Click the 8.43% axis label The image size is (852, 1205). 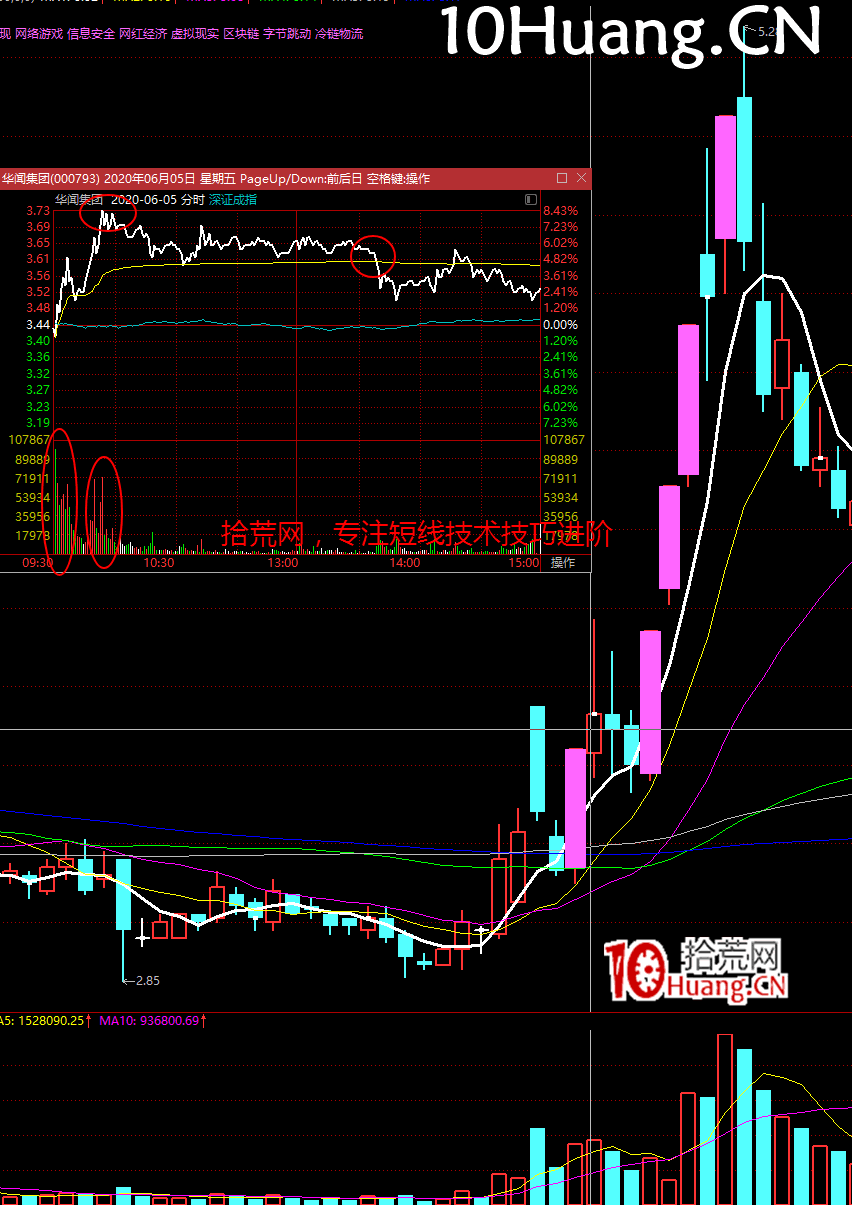(x=560, y=211)
